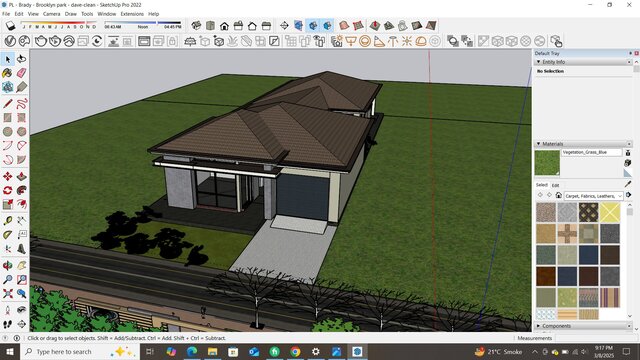This screenshot has height=360, width=640.
Task: Select the Circle tool
Action: tap(8, 131)
